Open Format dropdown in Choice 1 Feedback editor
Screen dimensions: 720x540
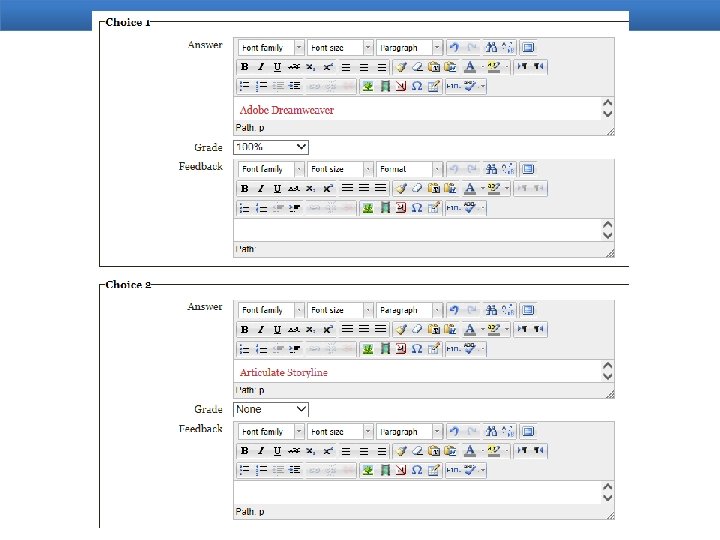(409, 169)
